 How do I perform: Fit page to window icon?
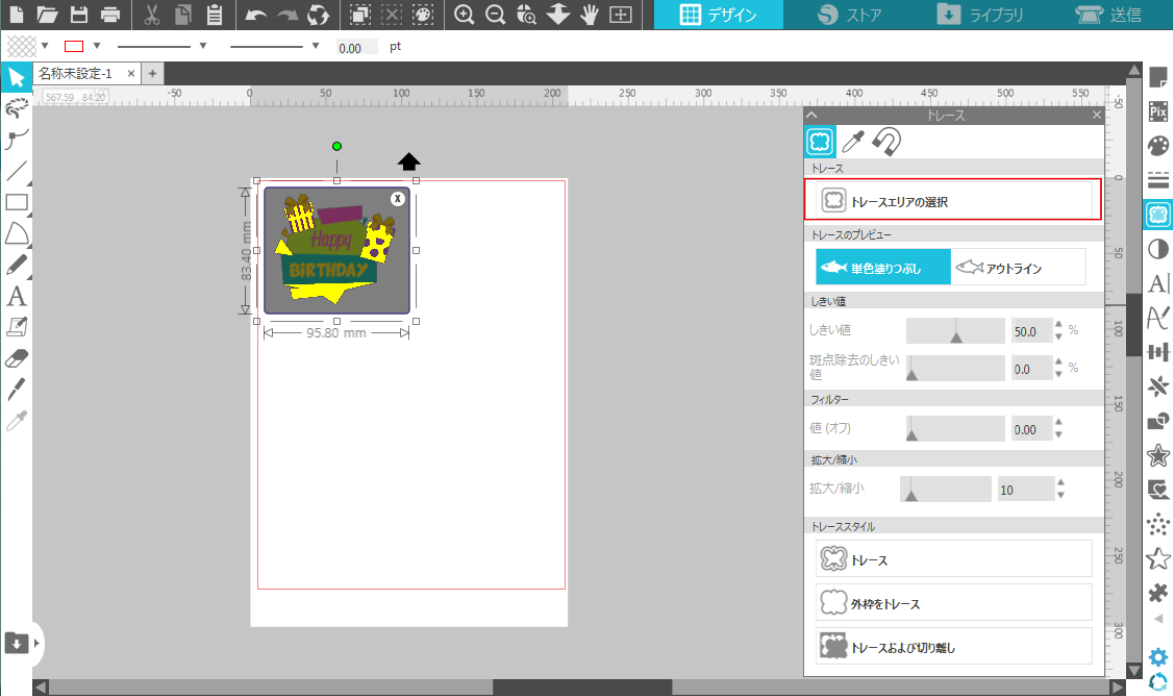620,14
